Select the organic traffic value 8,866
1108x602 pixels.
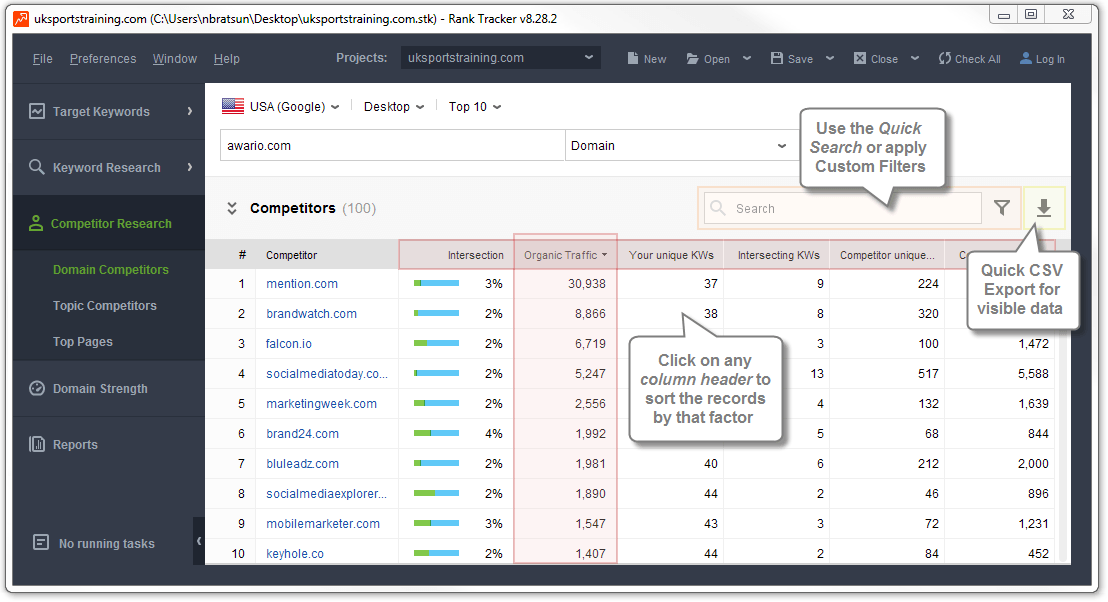589,313
